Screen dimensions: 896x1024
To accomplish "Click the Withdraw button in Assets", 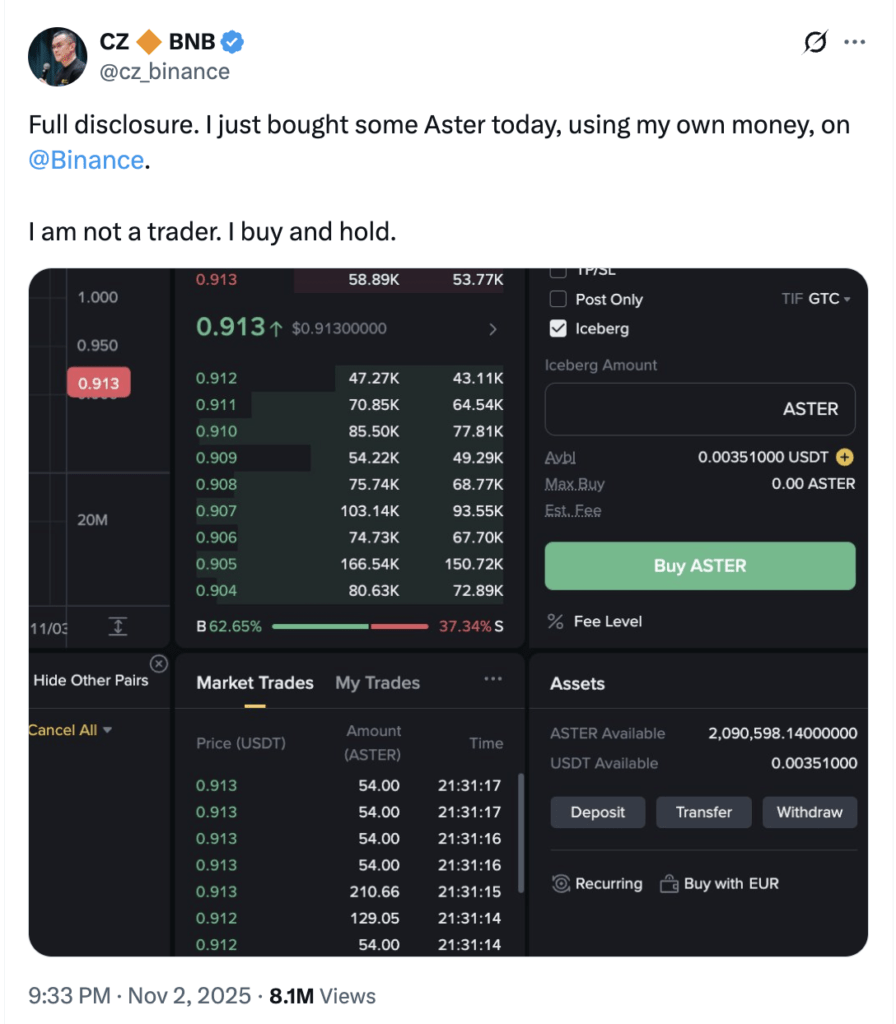I will [x=809, y=812].
